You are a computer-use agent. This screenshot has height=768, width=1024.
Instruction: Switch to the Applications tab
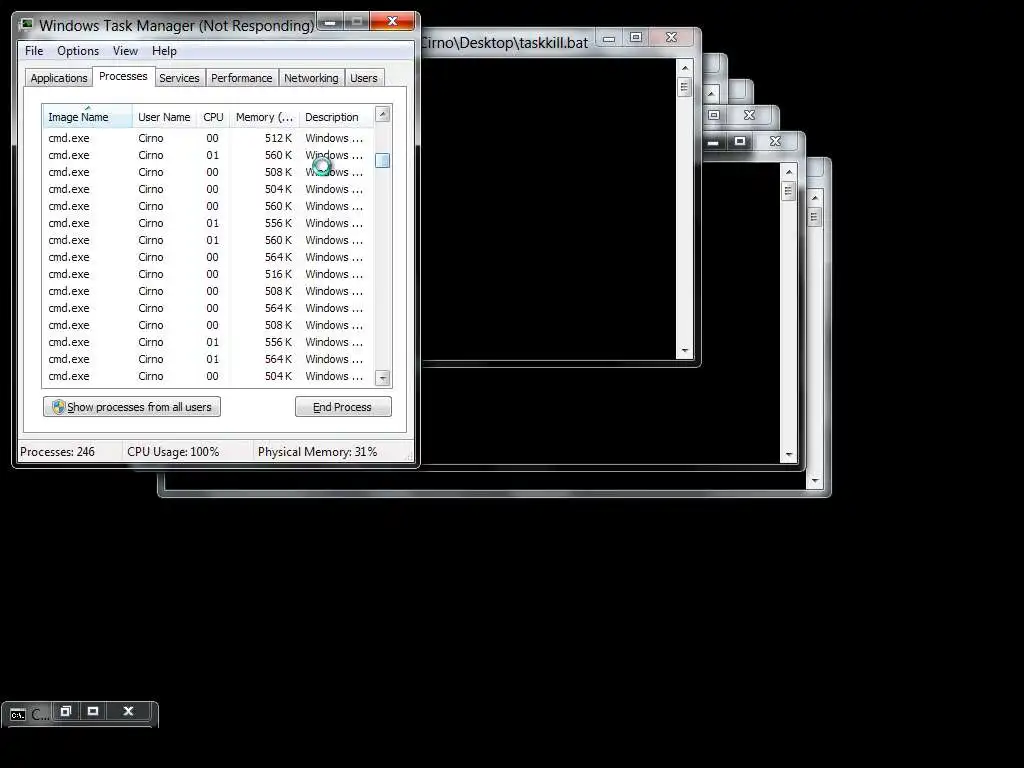coord(59,78)
